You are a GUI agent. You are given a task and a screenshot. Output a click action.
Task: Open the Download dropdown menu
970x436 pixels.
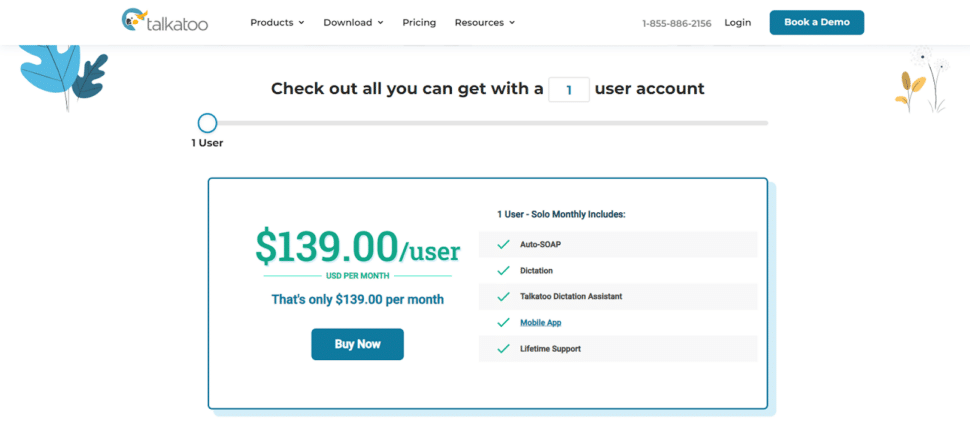(353, 22)
